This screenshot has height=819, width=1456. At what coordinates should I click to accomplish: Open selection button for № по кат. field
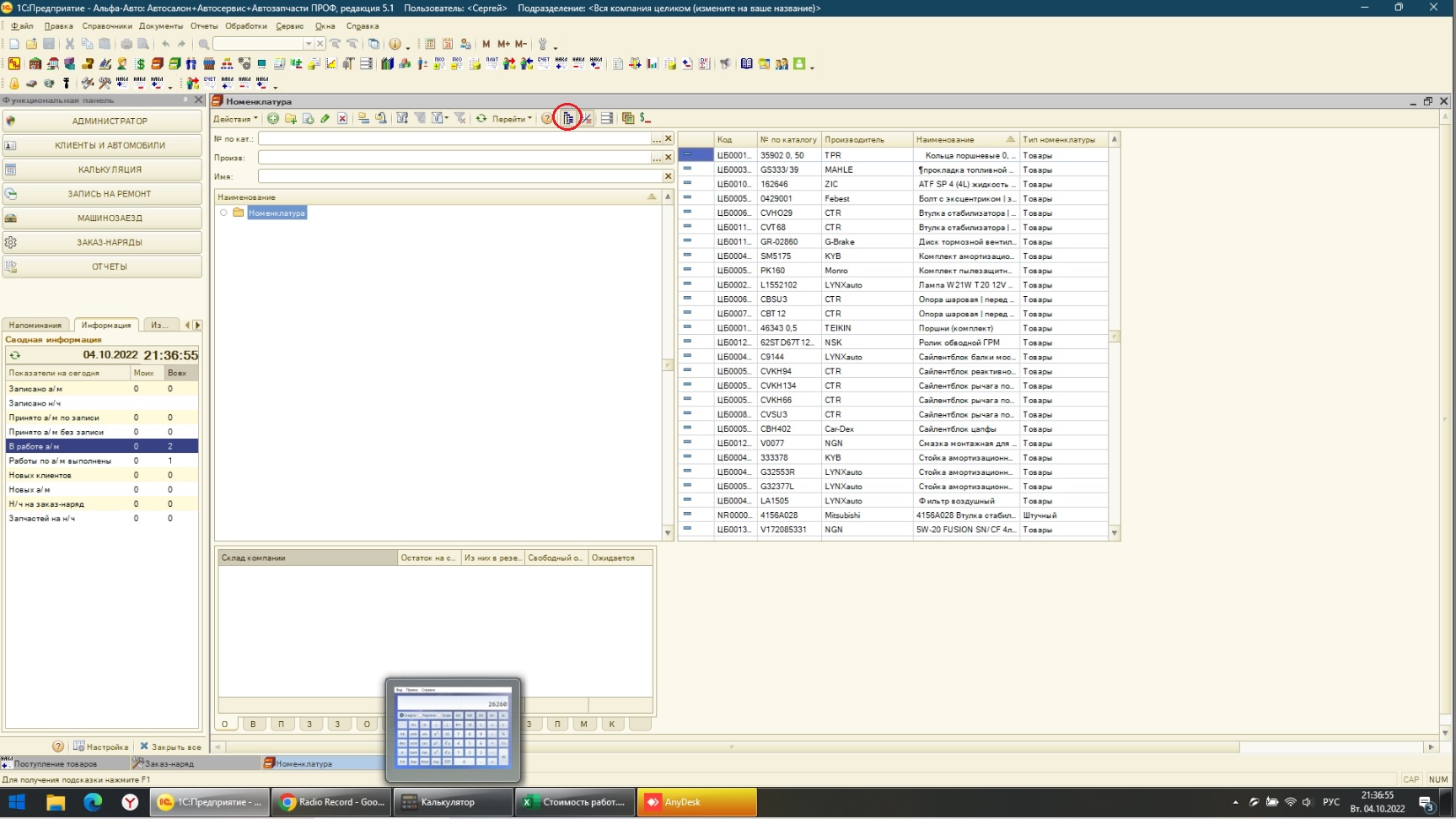(x=657, y=138)
